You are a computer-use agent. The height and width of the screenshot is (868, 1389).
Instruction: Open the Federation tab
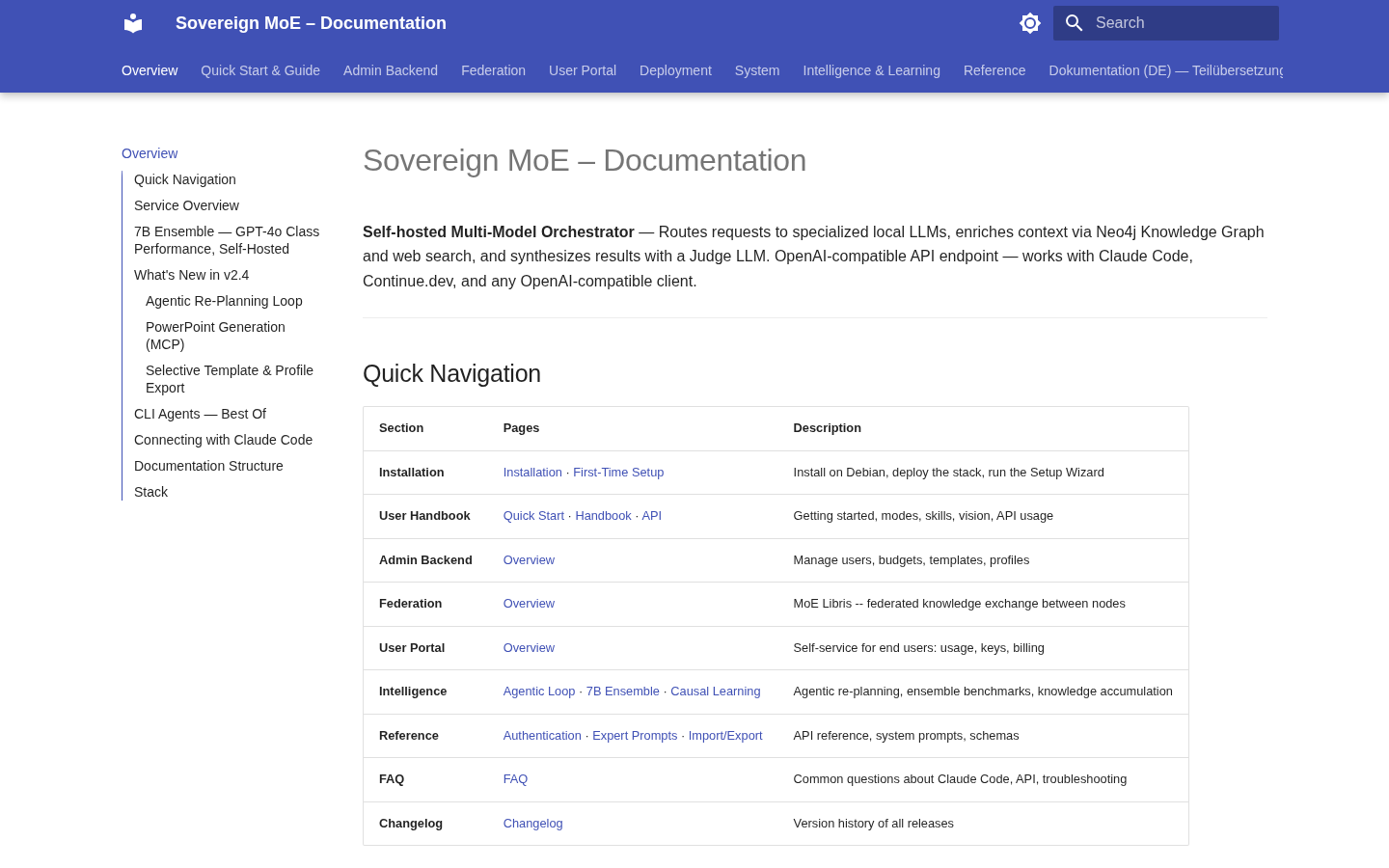coord(493,70)
